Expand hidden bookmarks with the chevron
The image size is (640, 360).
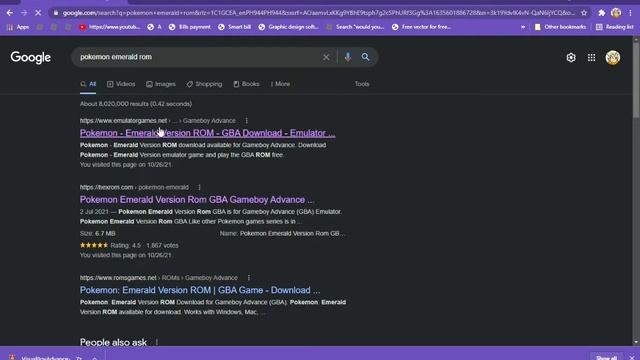(523, 27)
